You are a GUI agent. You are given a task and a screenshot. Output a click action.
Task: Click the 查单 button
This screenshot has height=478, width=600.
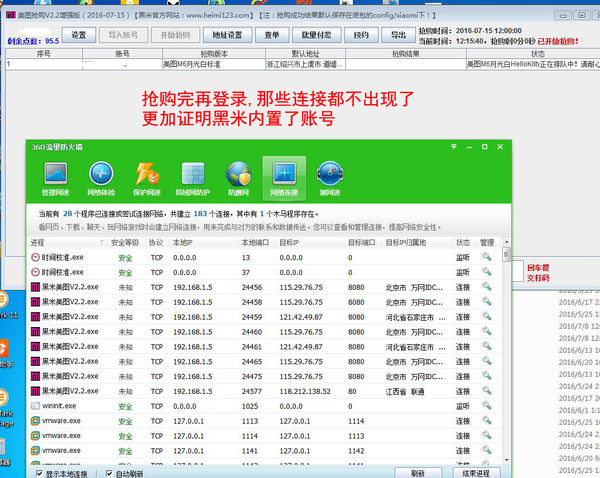(272, 35)
